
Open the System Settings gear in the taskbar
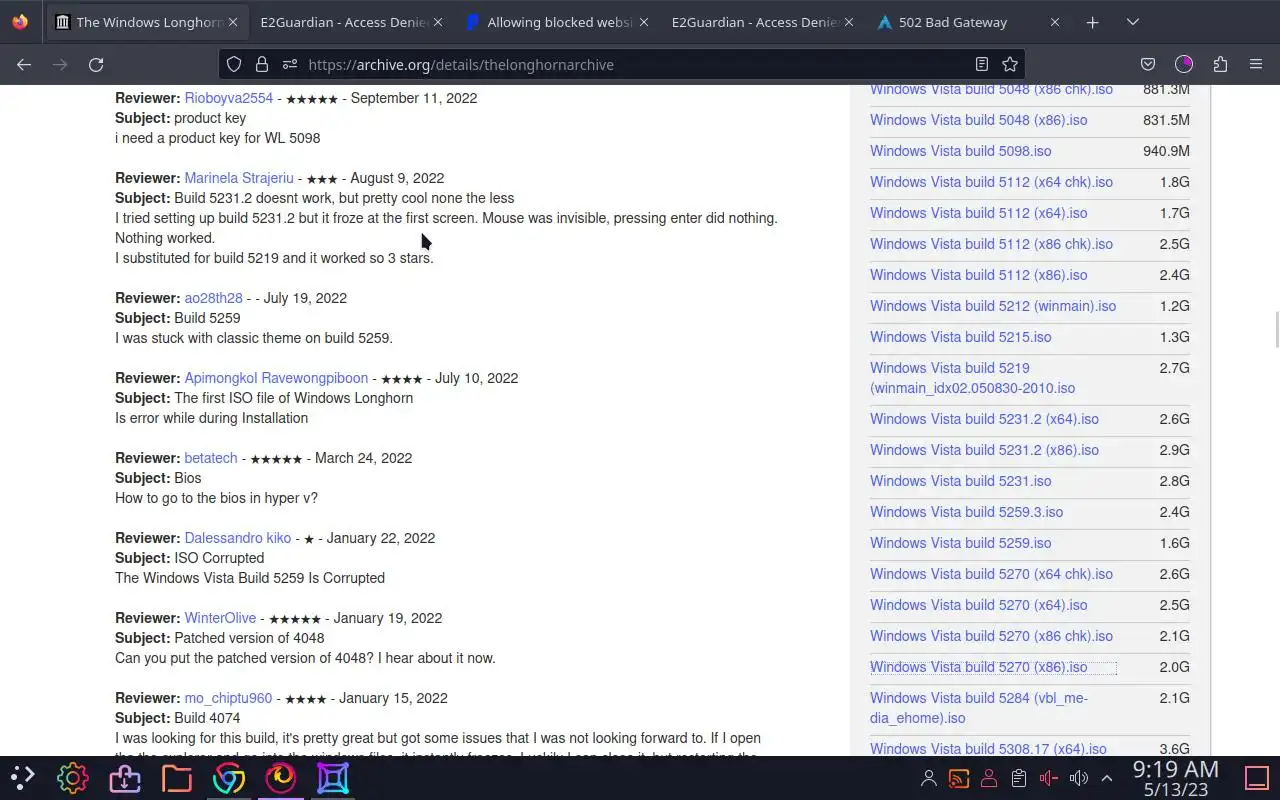pos(73,777)
